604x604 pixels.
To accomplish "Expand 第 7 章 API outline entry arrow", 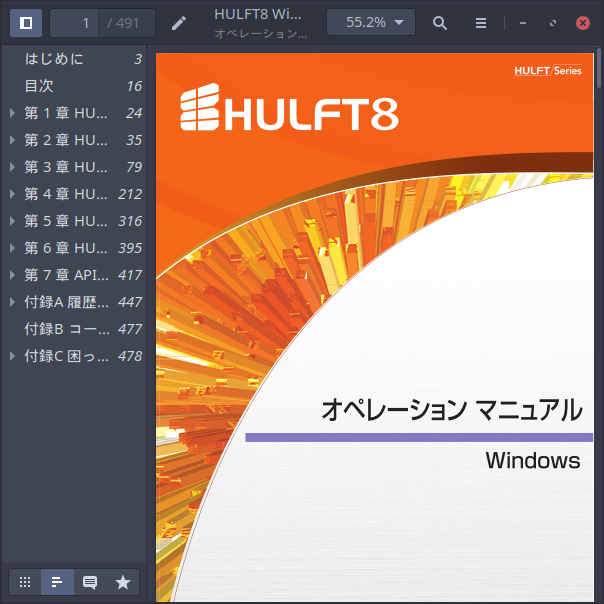I will [x=12, y=275].
